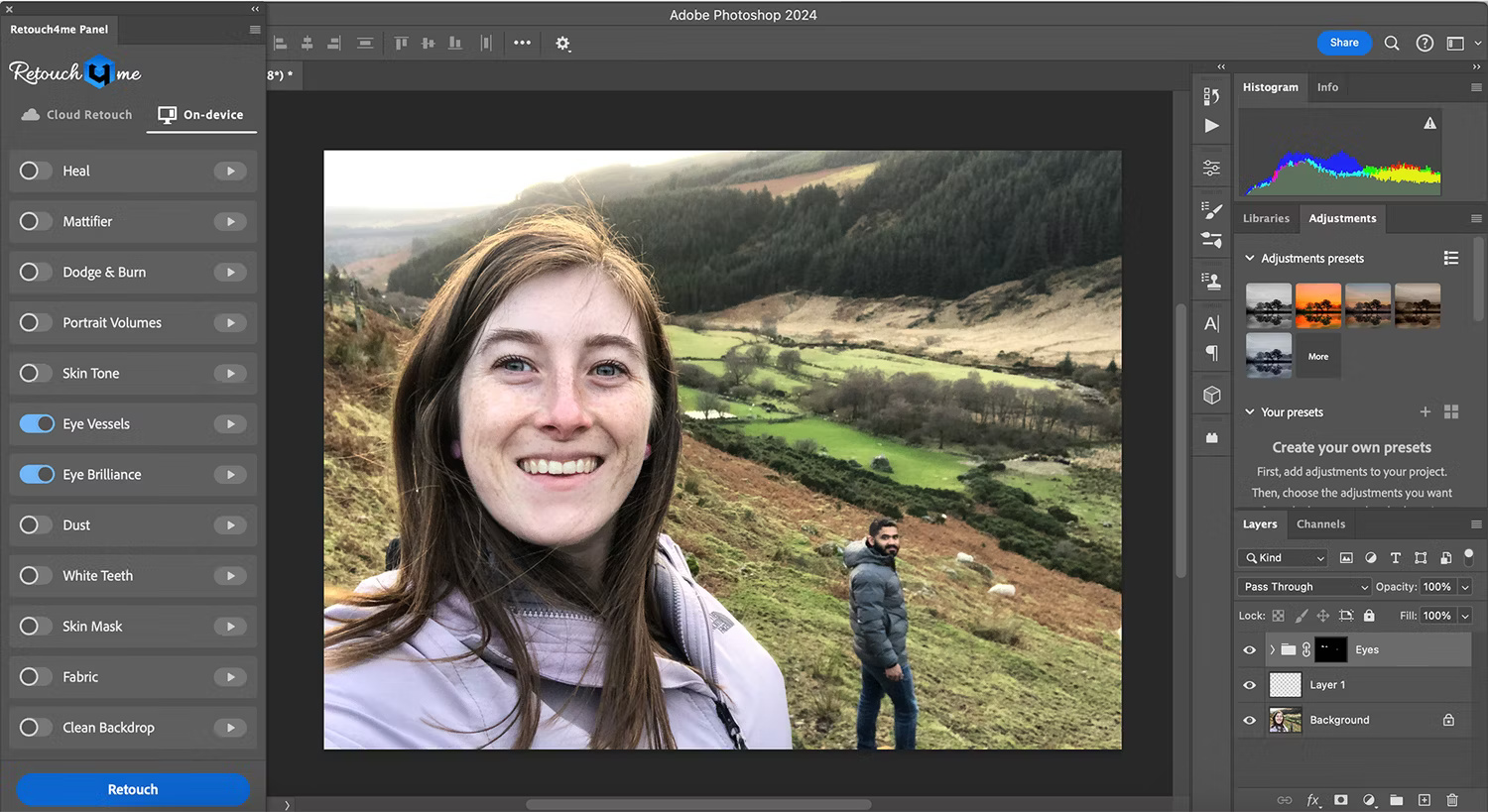Enable the Heal toggle in Retouch4me panel
The height and width of the screenshot is (812, 1488).
point(37,171)
